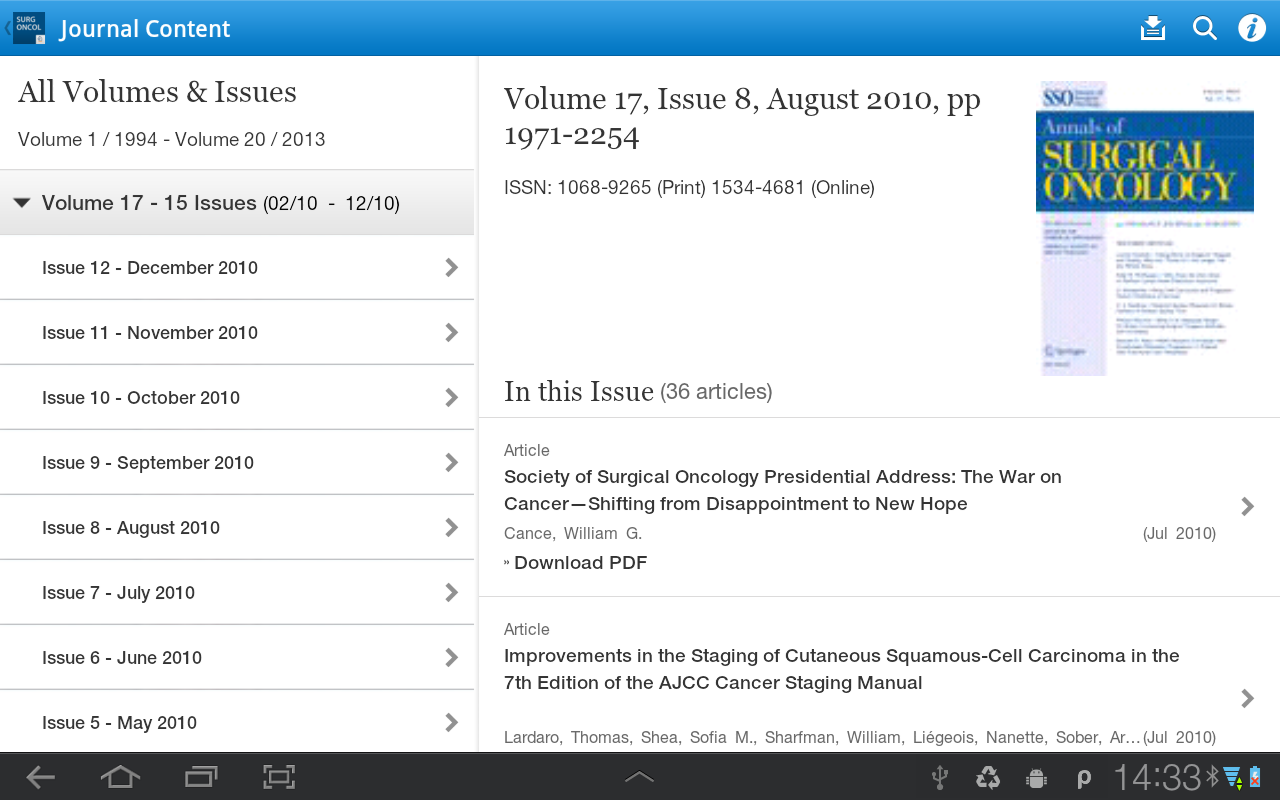The image size is (1280, 800).
Task: Tap the Android back button
Action: pos(41,776)
